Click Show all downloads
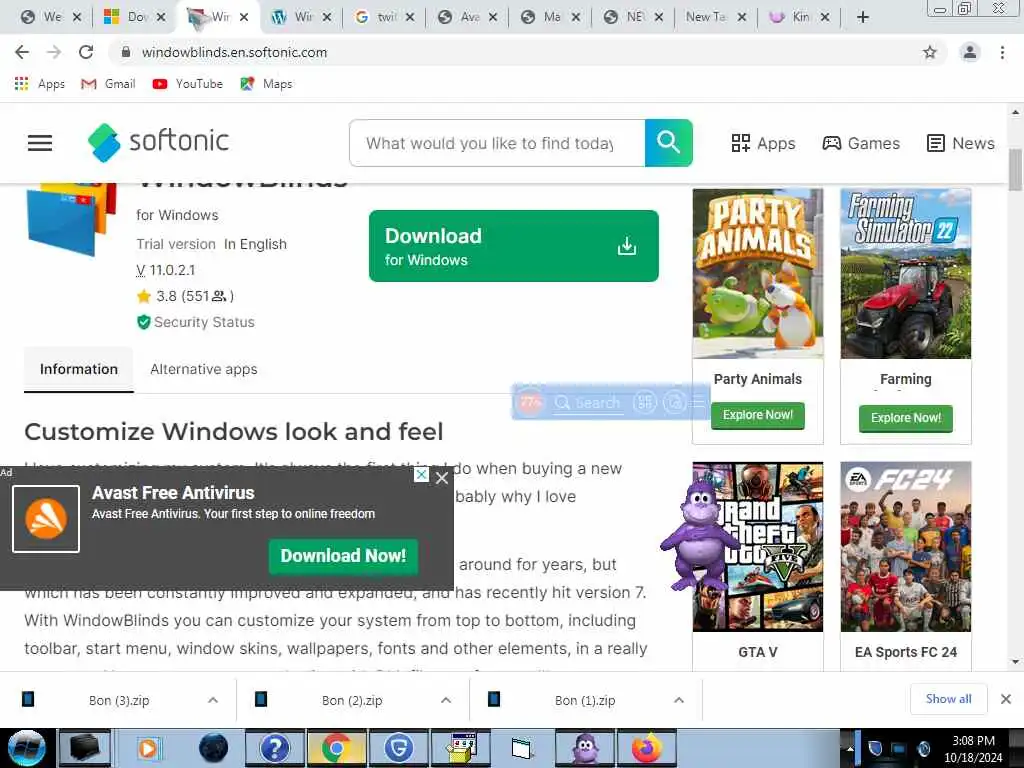The image size is (1024, 768). tap(948, 699)
